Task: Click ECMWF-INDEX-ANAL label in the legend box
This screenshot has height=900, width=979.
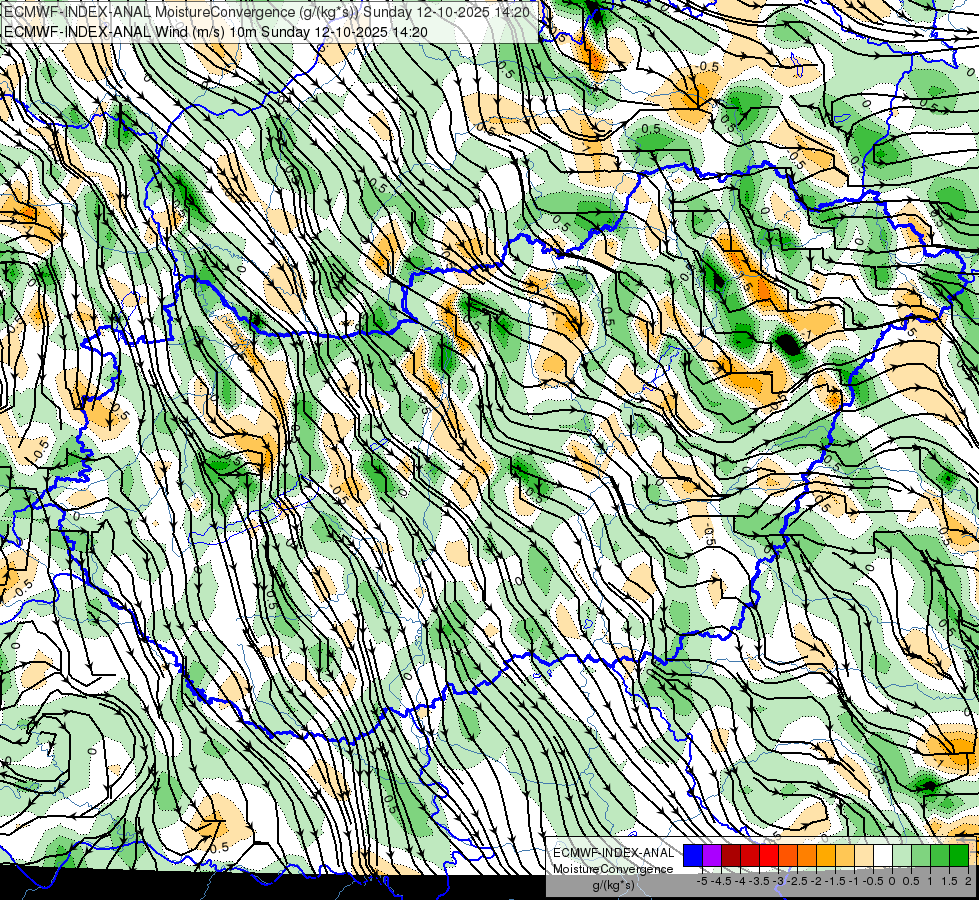Action: [613, 853]
